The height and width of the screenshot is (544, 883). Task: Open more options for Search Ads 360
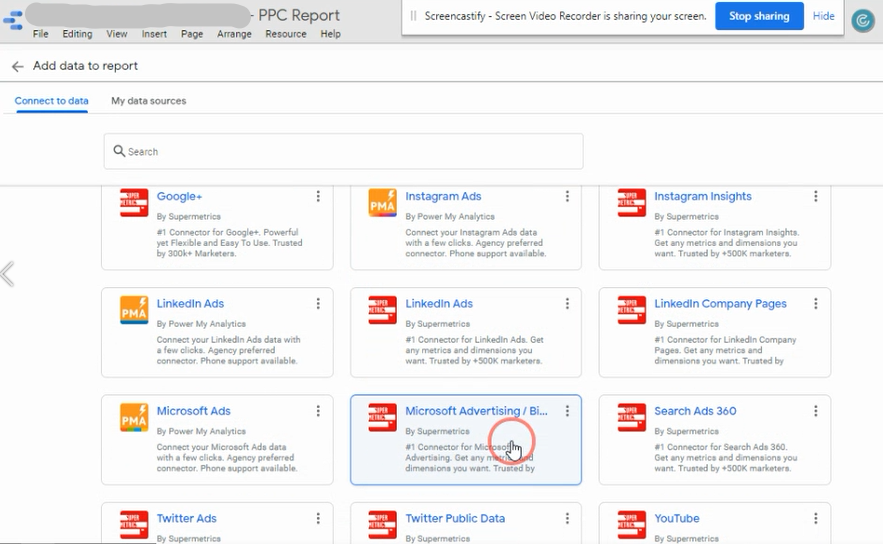(815, 411)
